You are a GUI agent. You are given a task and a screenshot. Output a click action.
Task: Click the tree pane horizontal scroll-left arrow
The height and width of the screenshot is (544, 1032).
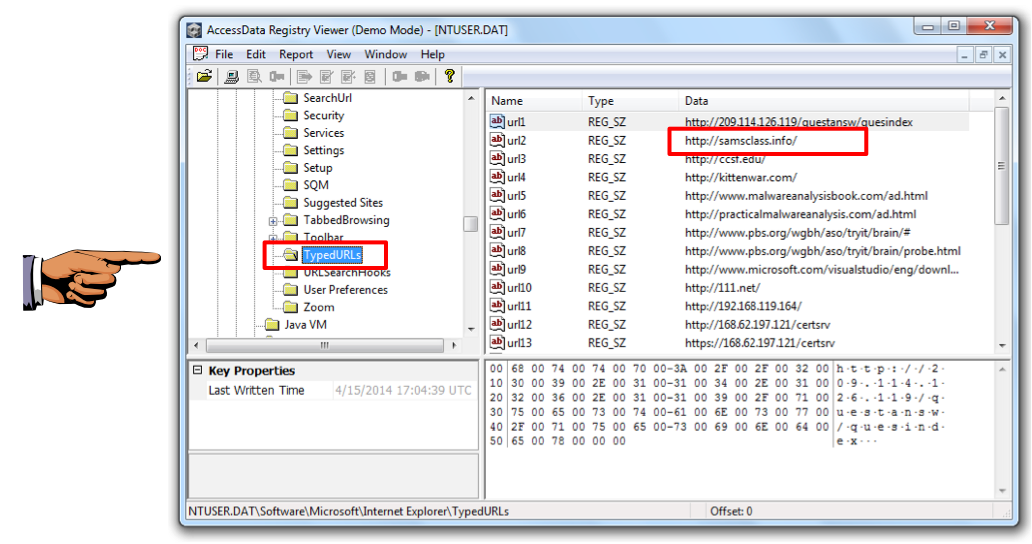coord(196,345)
